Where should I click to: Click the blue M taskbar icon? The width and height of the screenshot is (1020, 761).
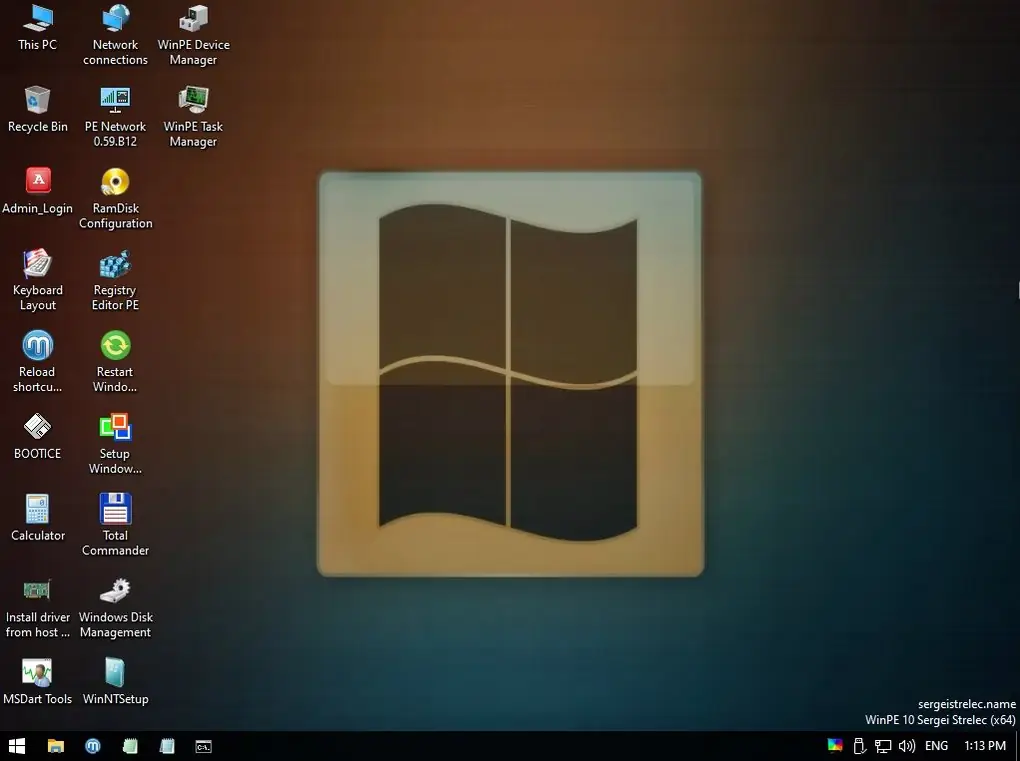(93, 746)
